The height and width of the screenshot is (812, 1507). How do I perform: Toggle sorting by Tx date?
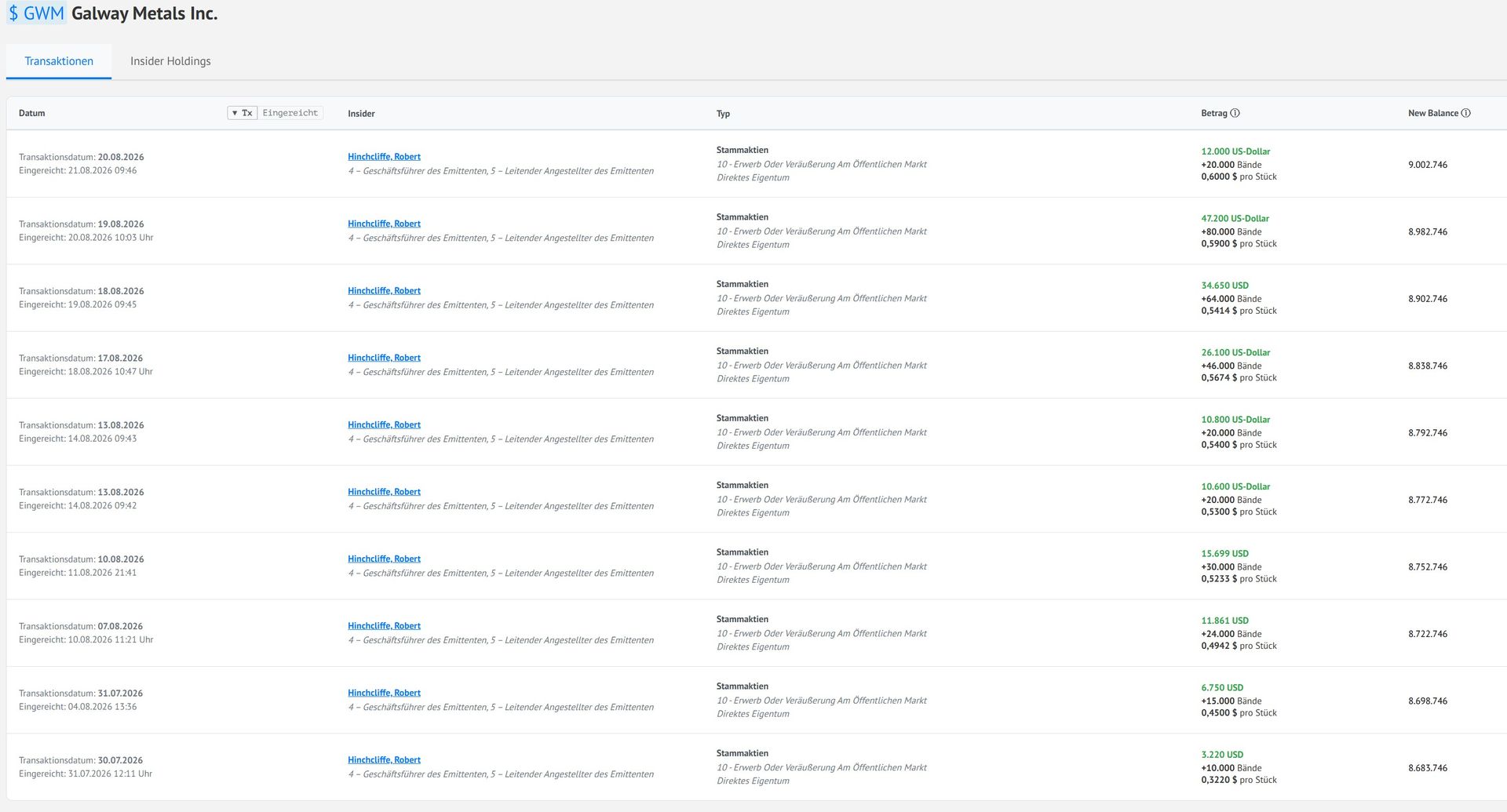(243, 113)
